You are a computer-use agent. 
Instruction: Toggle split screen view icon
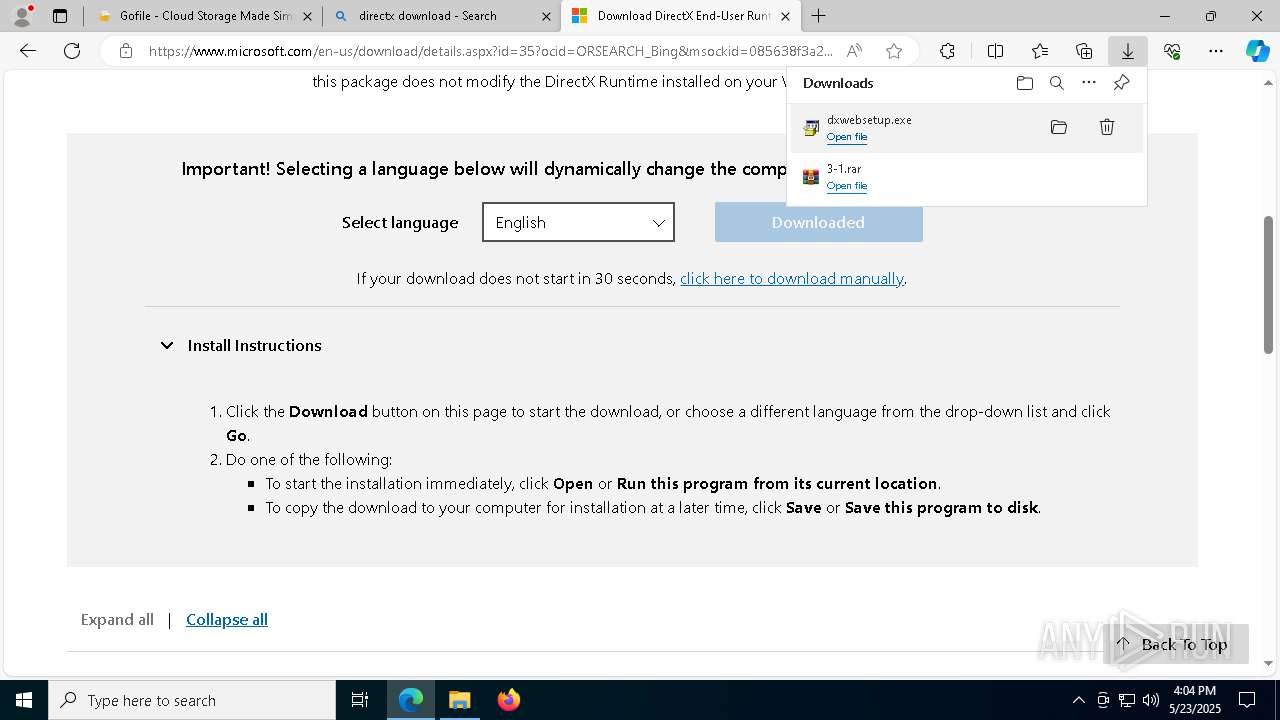(x=995, y=51)
